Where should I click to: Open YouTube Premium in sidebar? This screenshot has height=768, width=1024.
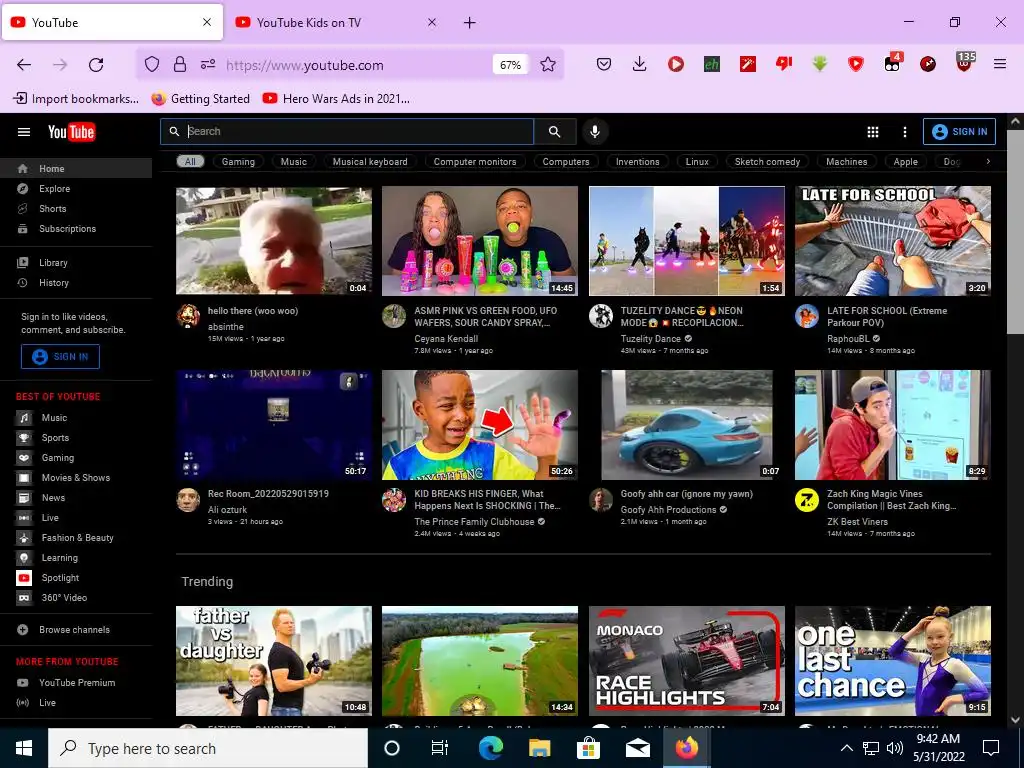click(x=76, y=682)
